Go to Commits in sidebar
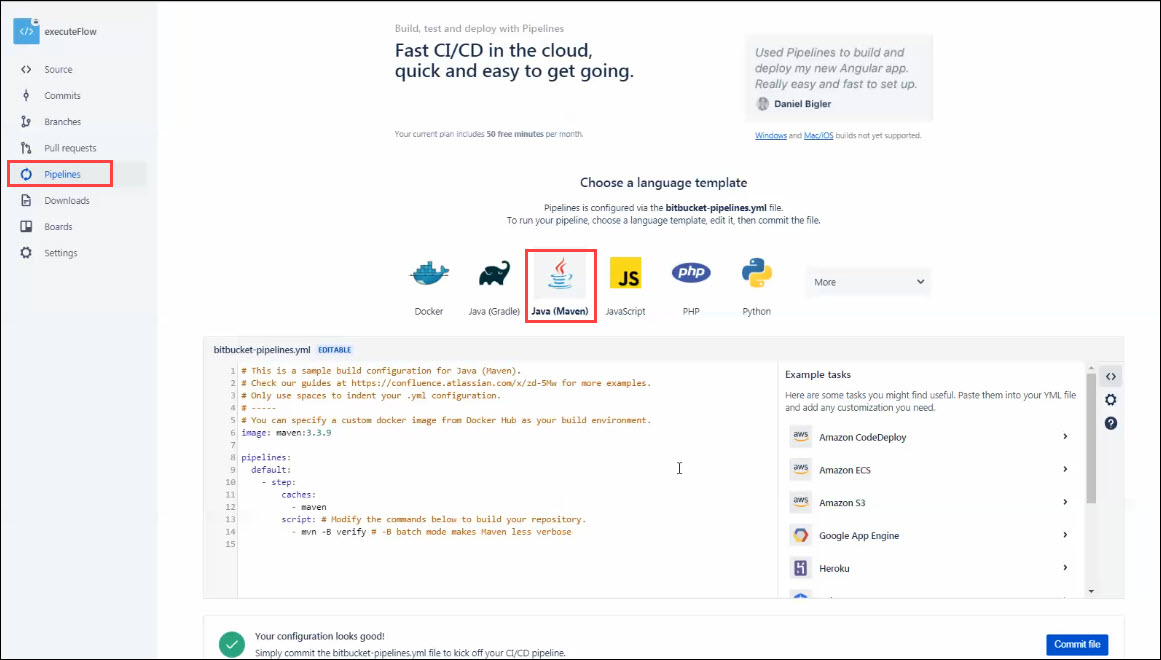Image resolution: width=1161 pixels, height=660 pixels. point(62,96)
